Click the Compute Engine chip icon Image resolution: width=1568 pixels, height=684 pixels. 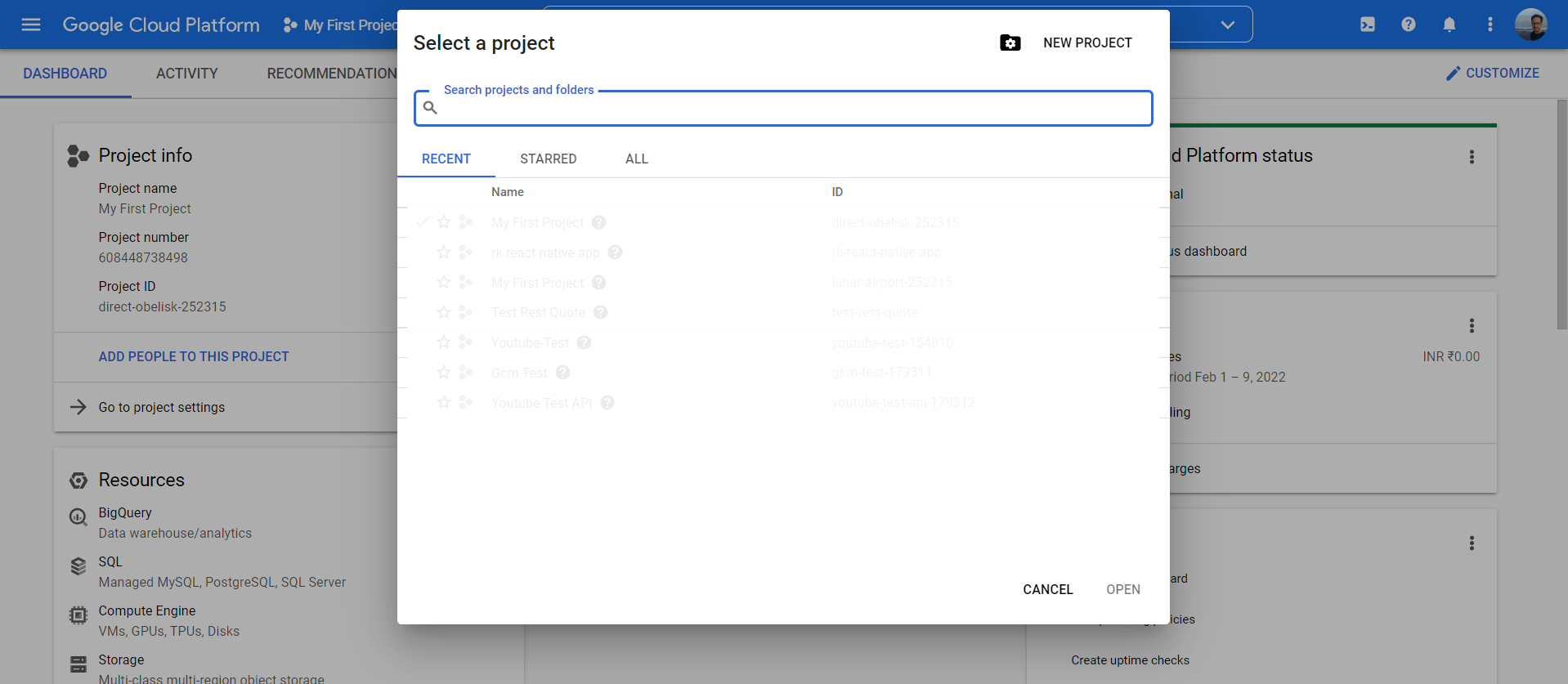click(78, 615)
